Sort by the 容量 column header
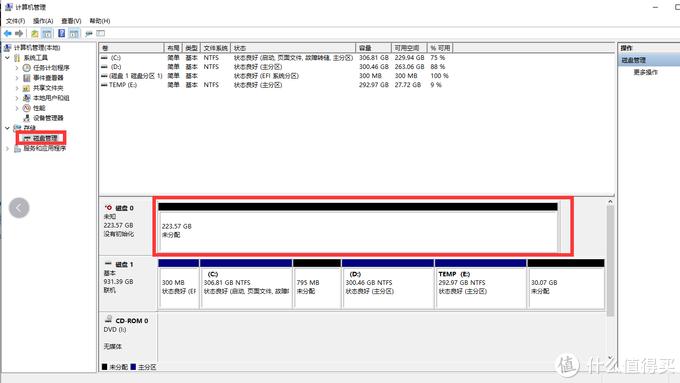 [373, 48]
